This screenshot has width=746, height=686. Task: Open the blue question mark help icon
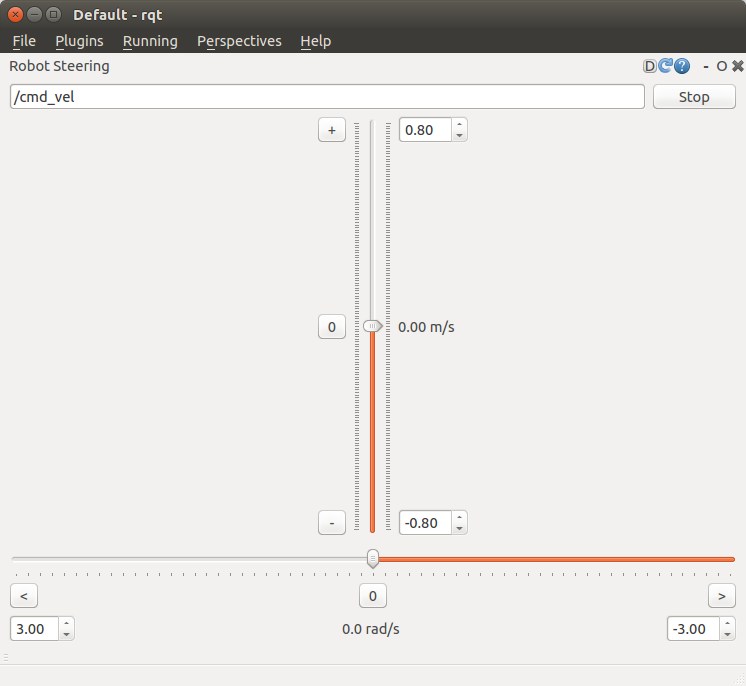click(682, 66)
